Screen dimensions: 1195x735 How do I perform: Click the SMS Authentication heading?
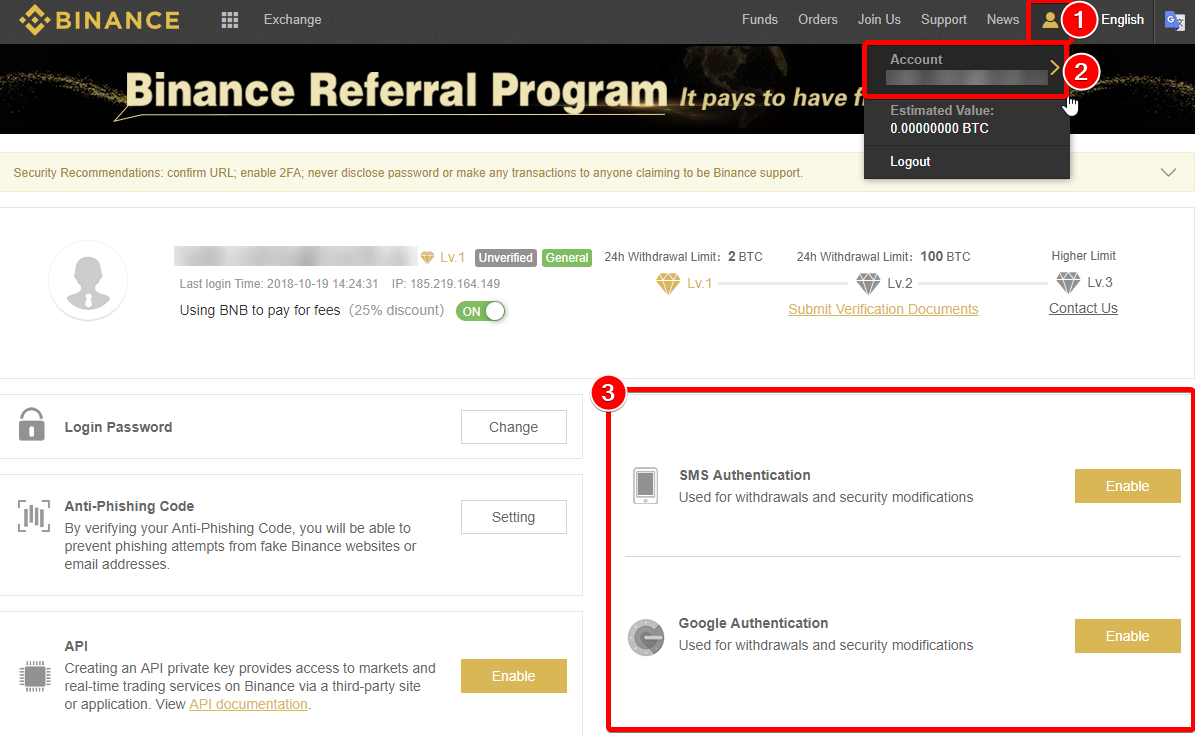(x=745, y=475)
